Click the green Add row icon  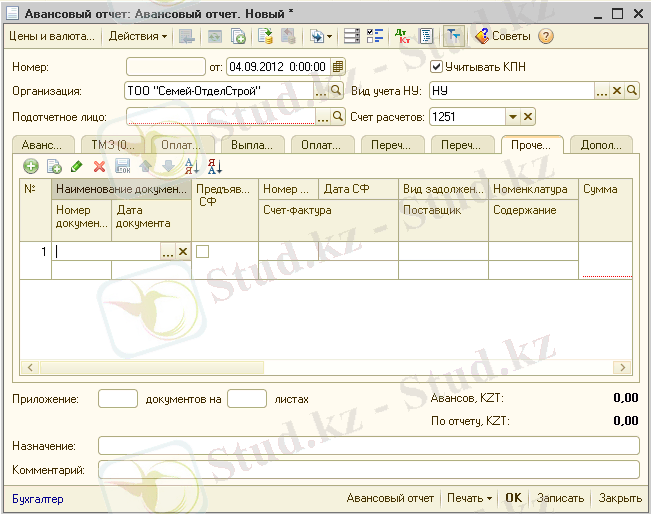click(31, 166)
